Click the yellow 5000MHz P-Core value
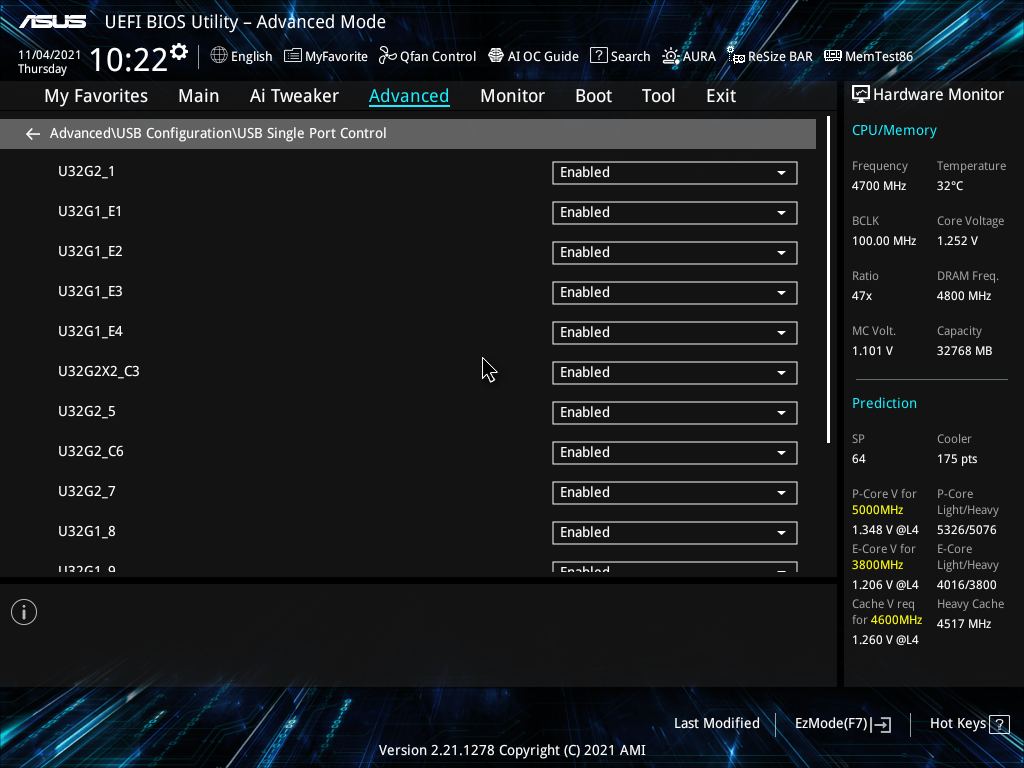 (877, 510)
